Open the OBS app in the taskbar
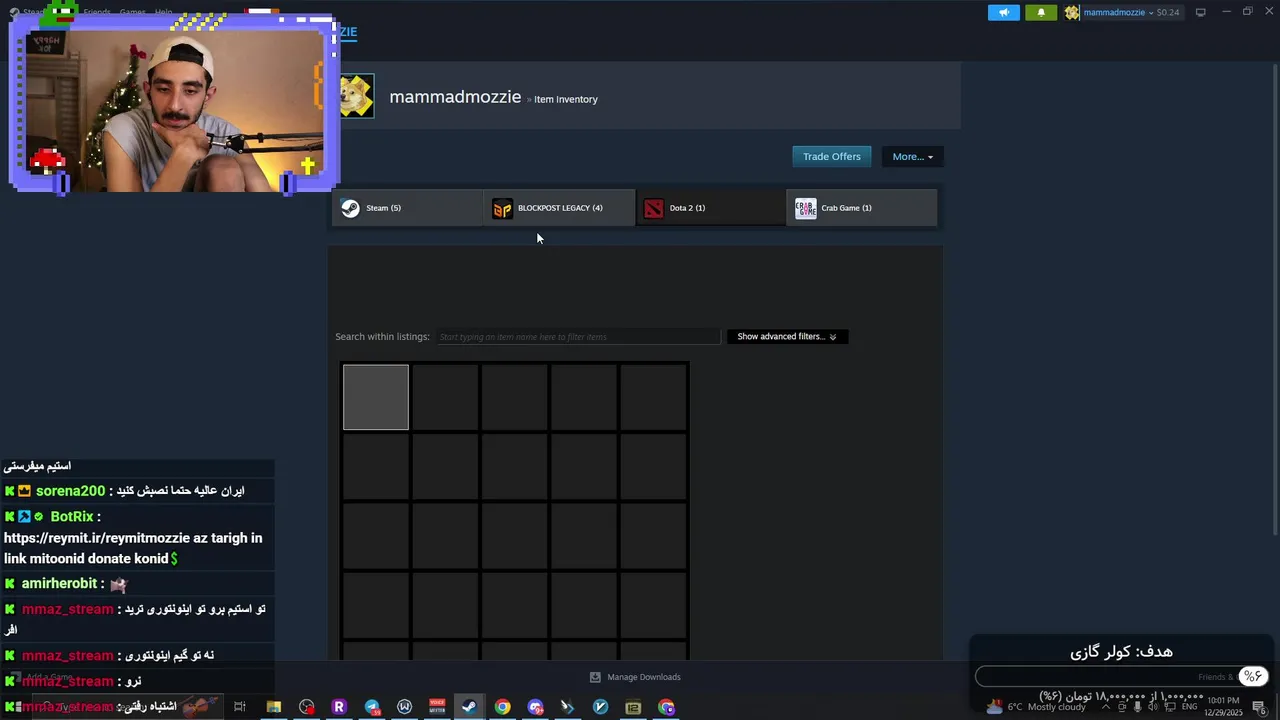 (x=306, y=707)
